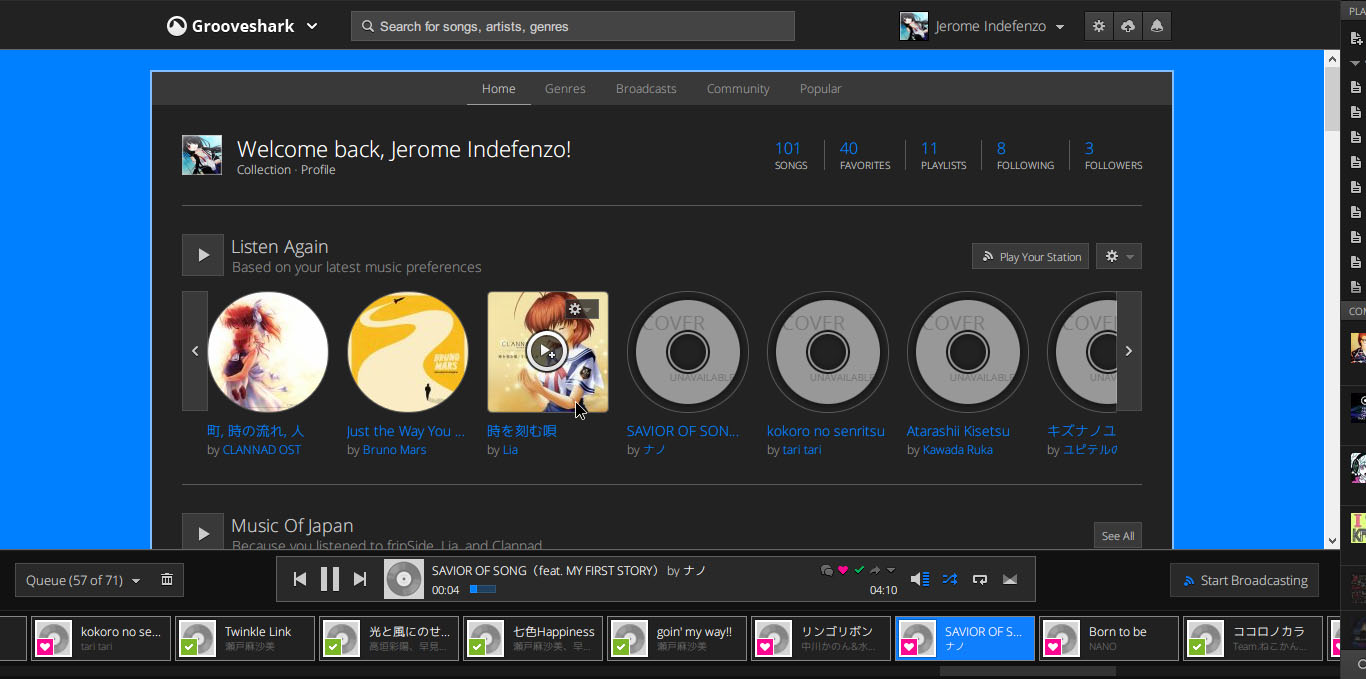The height and width of the screenshot is (679, 1366).
Task: Clear the queue with trash icon
Action: (167, 580)
